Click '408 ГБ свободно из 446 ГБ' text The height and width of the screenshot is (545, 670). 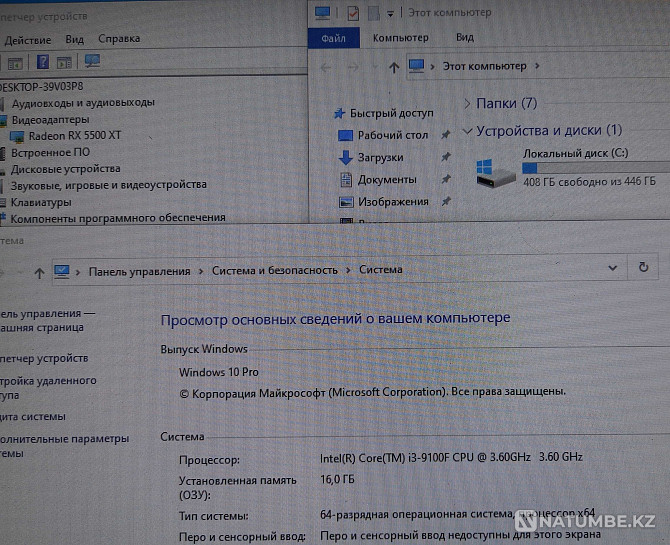589,182
